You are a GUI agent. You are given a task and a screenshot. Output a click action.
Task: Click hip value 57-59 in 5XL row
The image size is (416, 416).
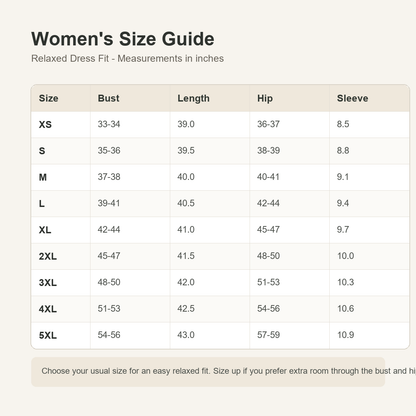[268, 335]
